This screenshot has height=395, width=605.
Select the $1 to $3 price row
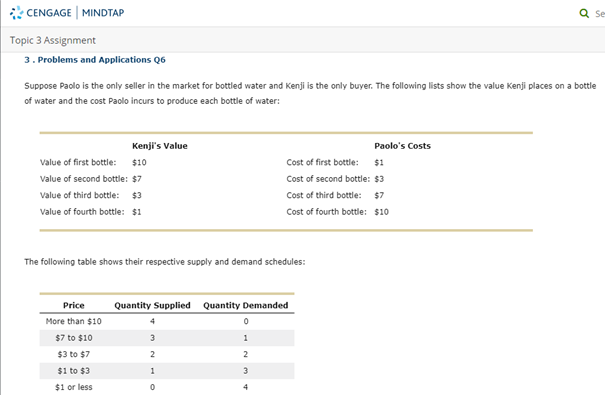coord(167,371)
